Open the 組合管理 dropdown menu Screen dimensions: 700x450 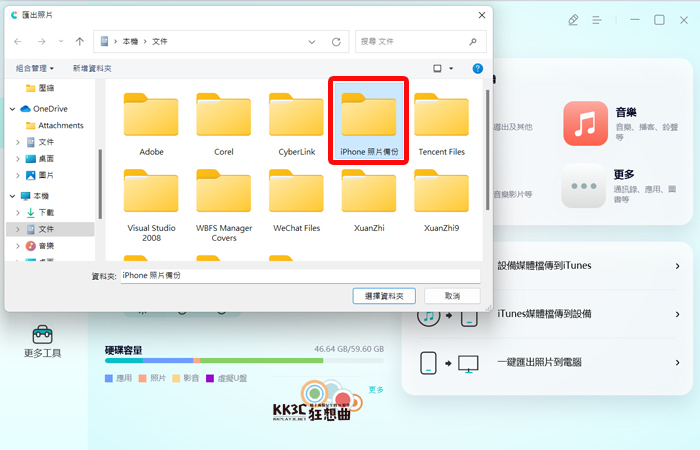click(x=35, y=68)
